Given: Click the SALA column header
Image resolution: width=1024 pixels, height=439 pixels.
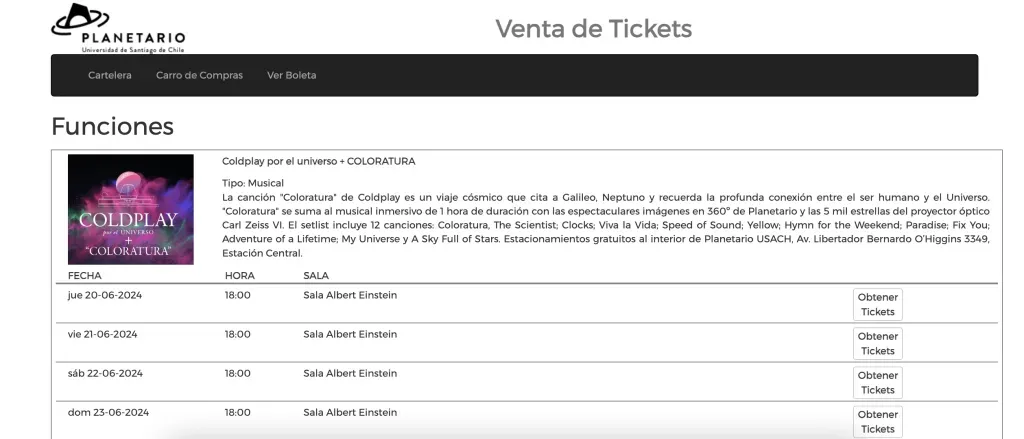Looking at the screenshot, I should [316, 275].
